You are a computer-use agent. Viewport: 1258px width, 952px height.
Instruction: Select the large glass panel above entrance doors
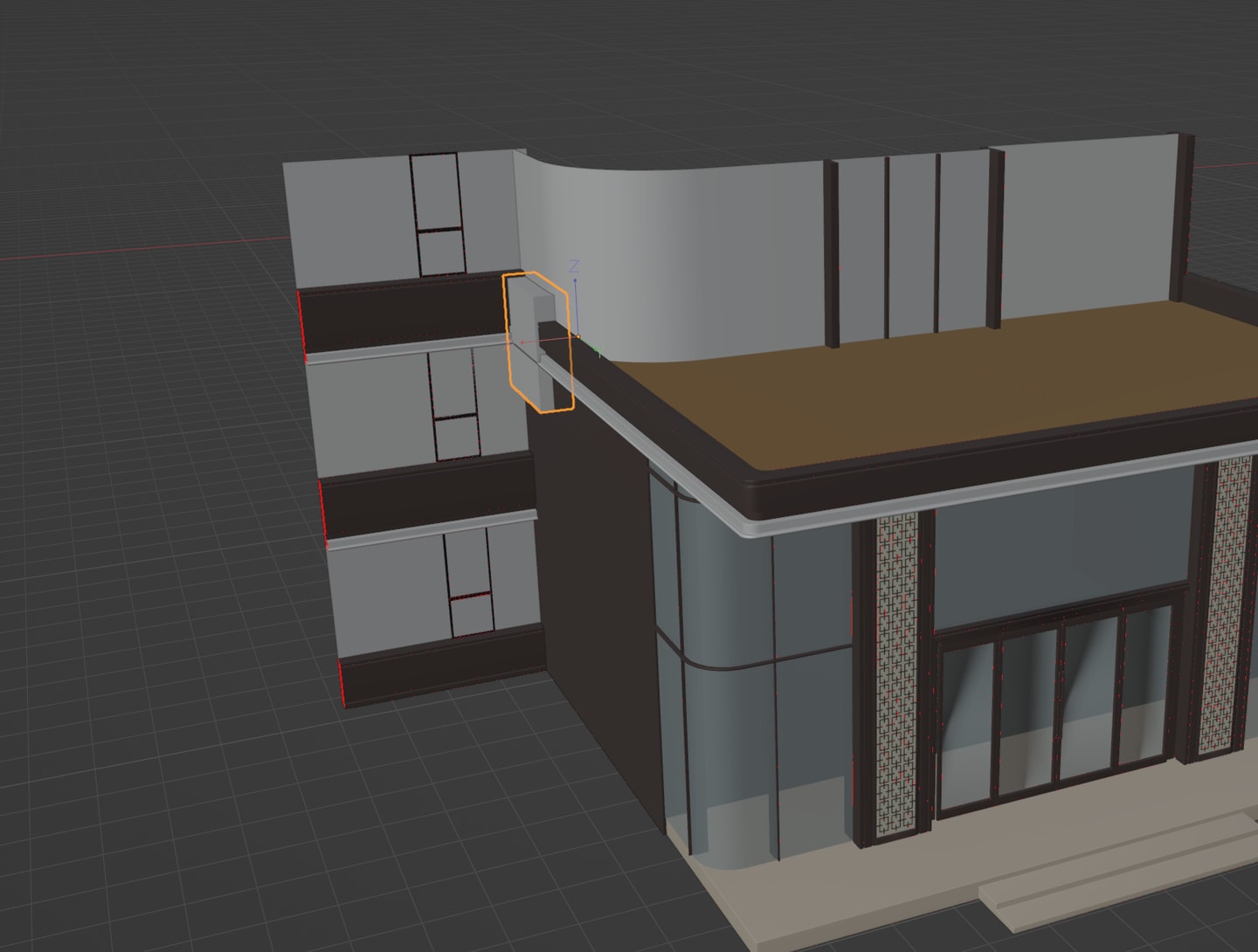[1057, 550]
